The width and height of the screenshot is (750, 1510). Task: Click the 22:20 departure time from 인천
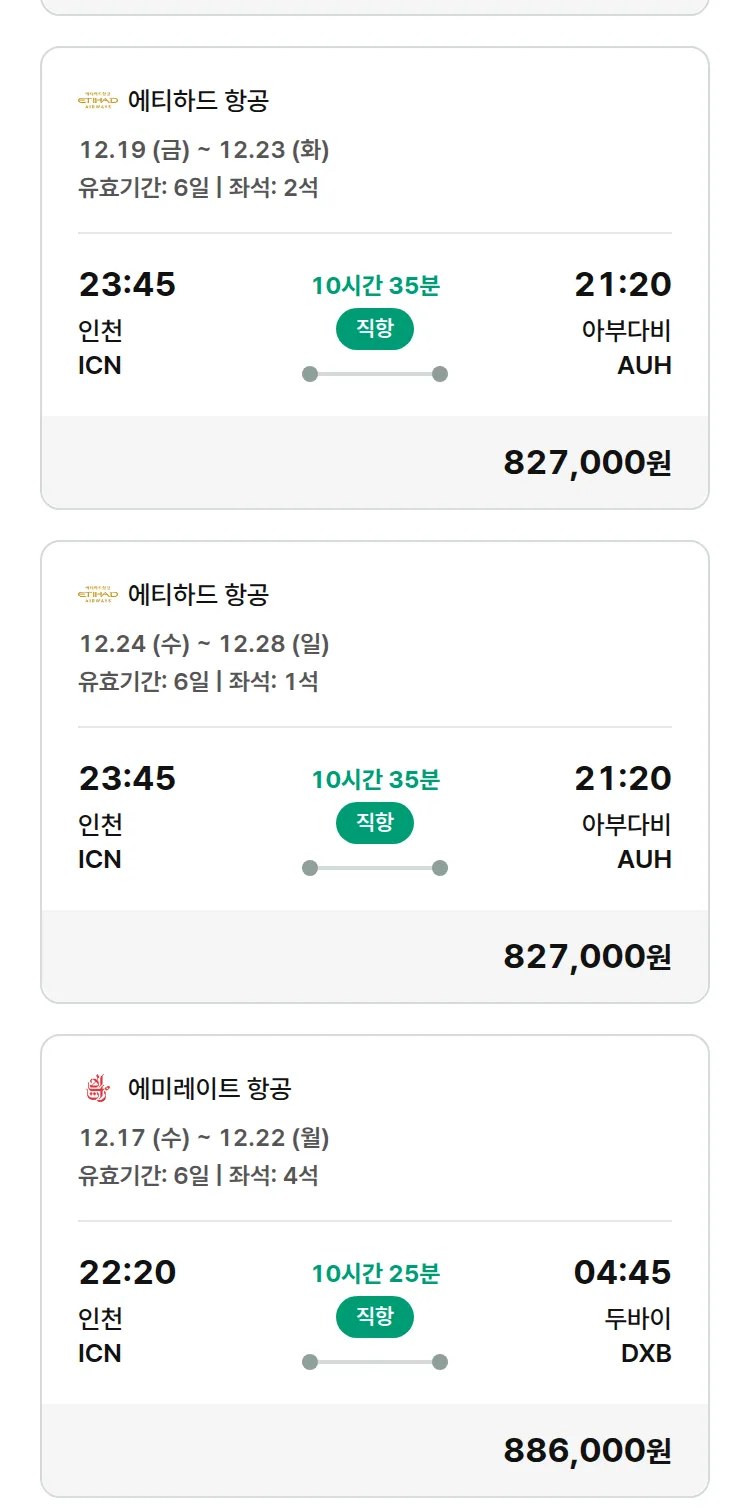coord(127,1272)
